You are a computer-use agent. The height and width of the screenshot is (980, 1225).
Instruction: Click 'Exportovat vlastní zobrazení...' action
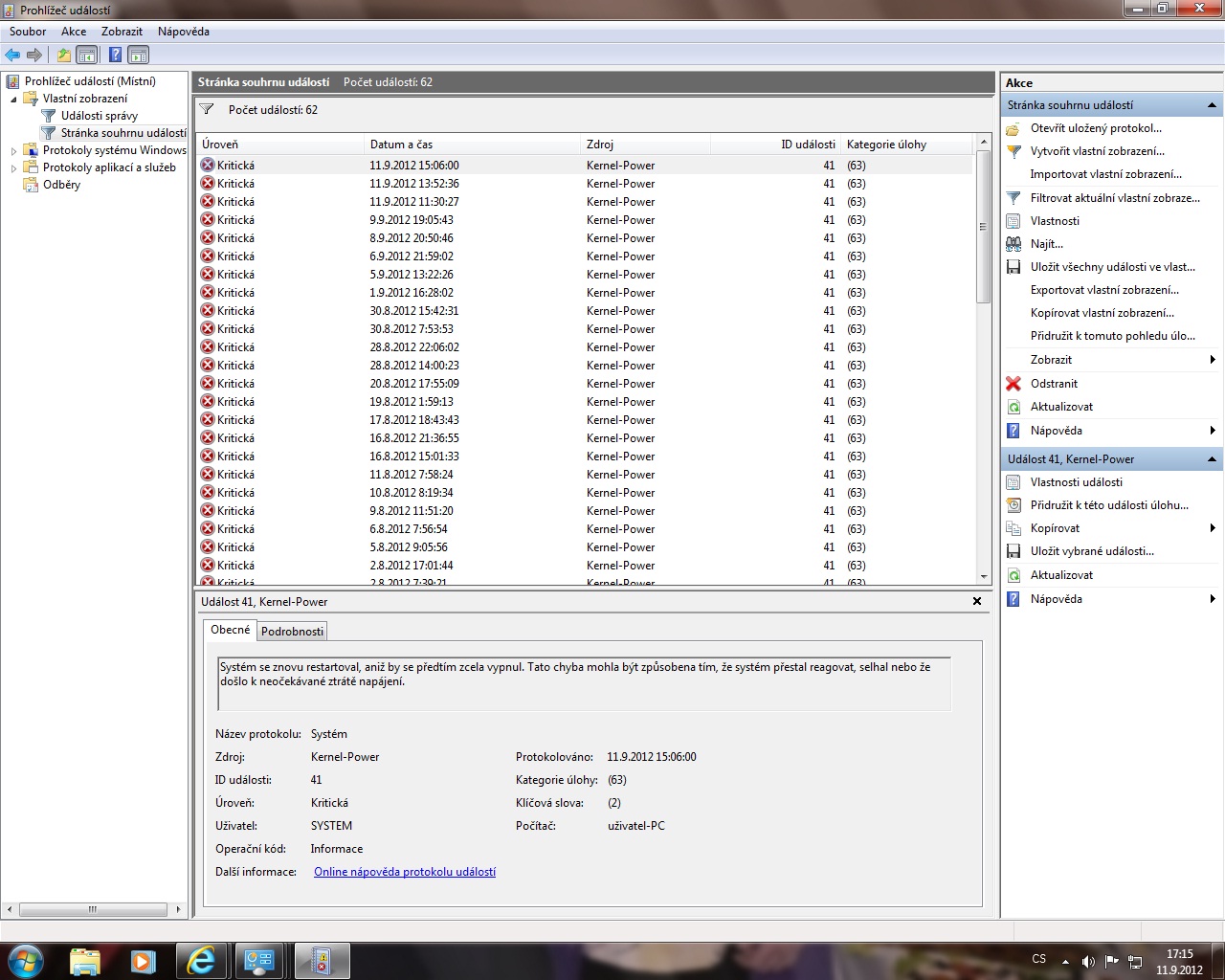(1104, 290)
